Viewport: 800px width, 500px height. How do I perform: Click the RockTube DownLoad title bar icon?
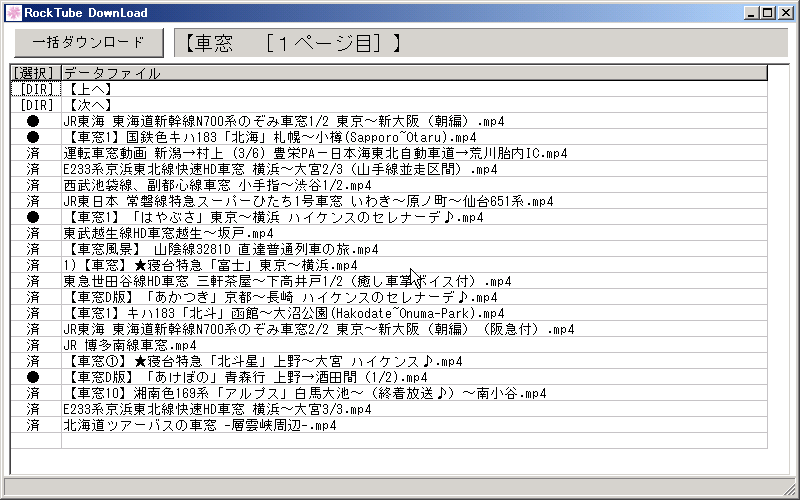pos(13,13)
